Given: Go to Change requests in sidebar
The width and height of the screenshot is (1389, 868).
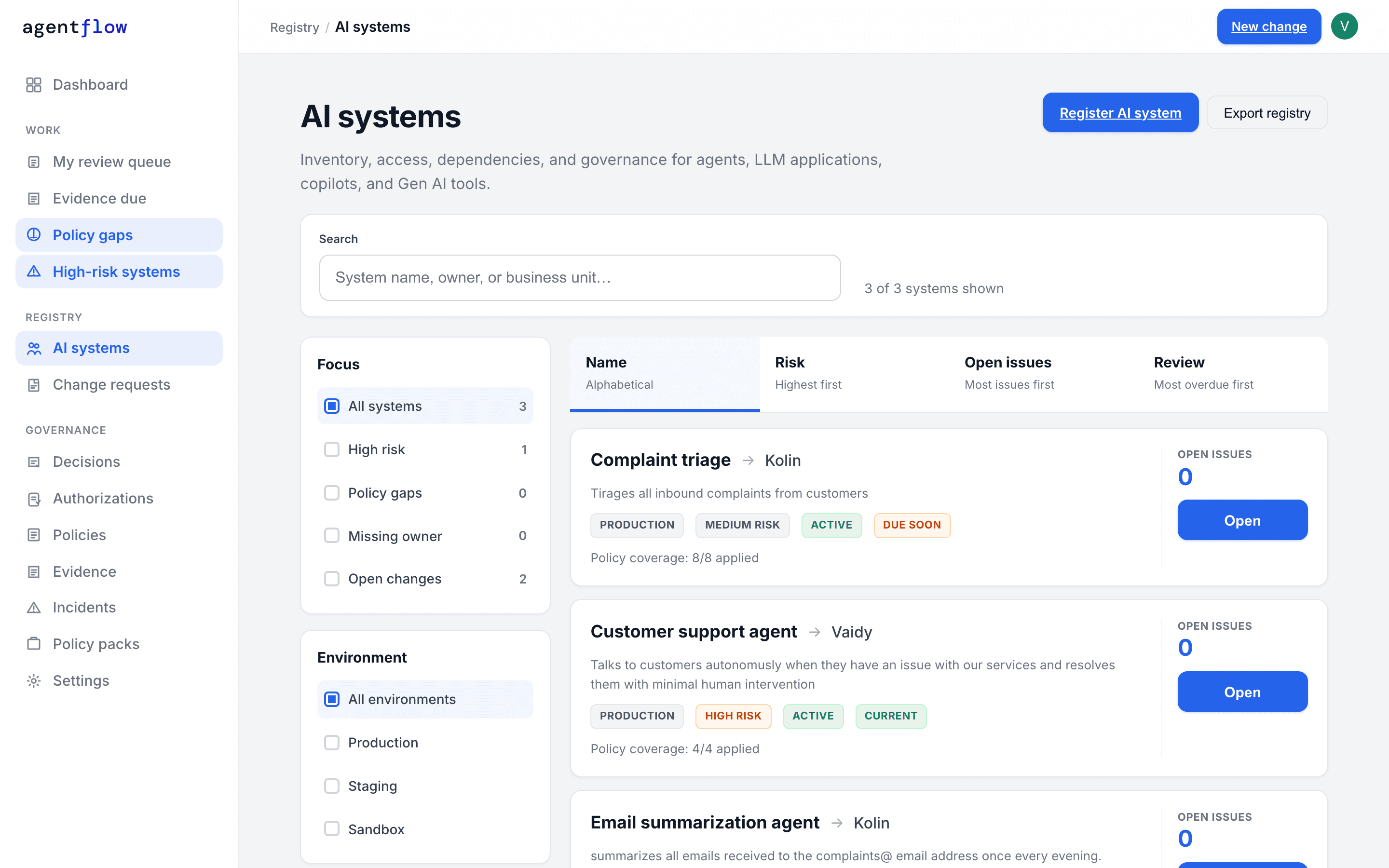Looking at the screenshot, I should click(119, 385).
